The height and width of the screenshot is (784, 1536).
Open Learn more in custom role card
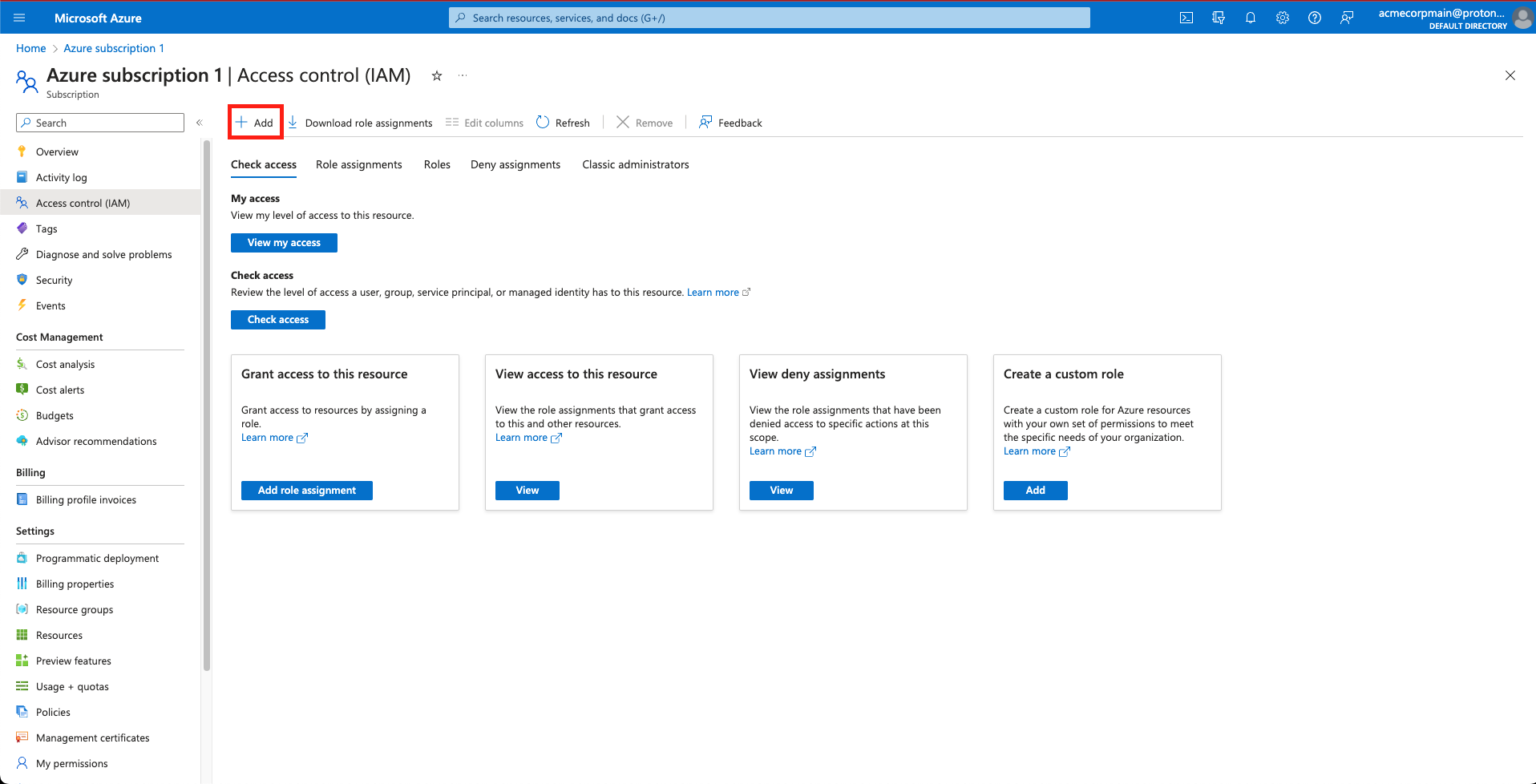pos(1037,451)
